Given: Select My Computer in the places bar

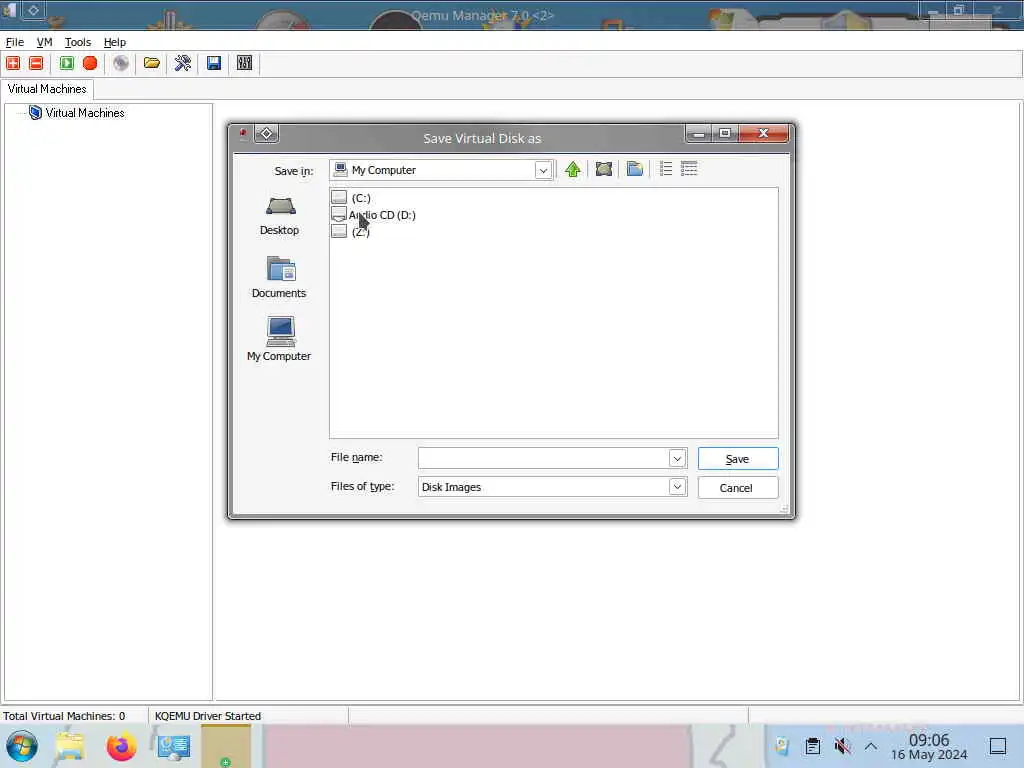Looking at the screenshot, I should click(x=279, y=340).
